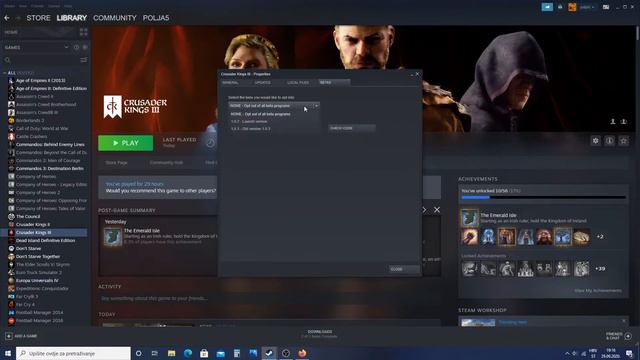Click the achievements progress bar

point(543,198)
